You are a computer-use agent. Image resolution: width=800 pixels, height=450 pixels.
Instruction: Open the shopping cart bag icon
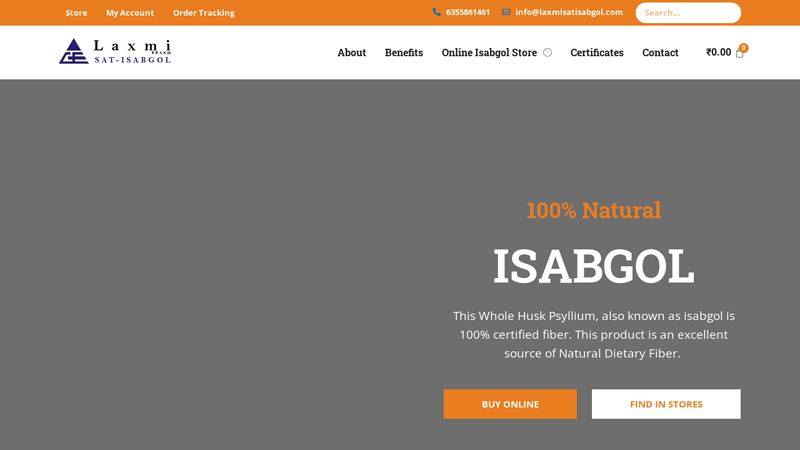click(740, 53)
